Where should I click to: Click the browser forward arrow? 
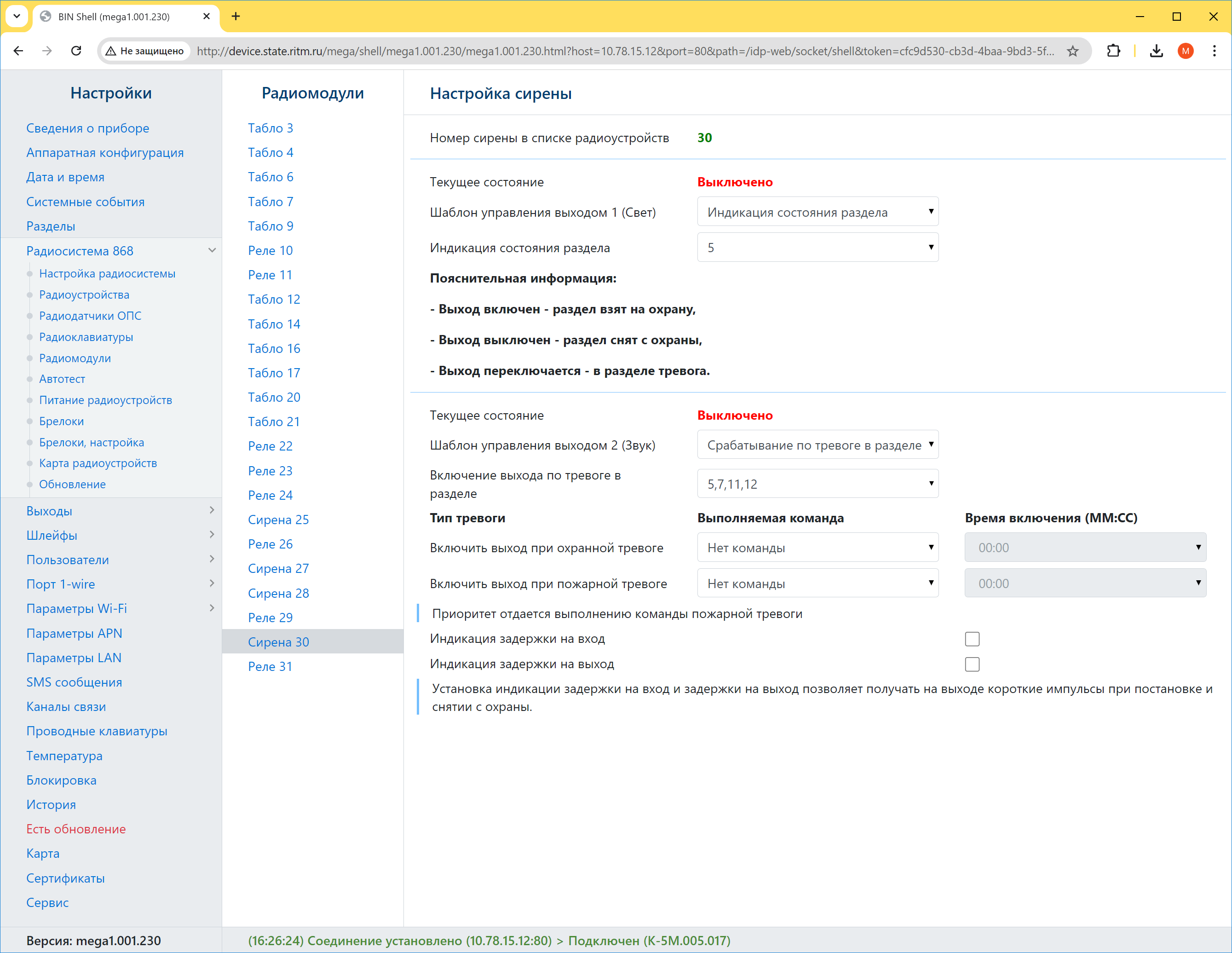[x=47, y=51]
